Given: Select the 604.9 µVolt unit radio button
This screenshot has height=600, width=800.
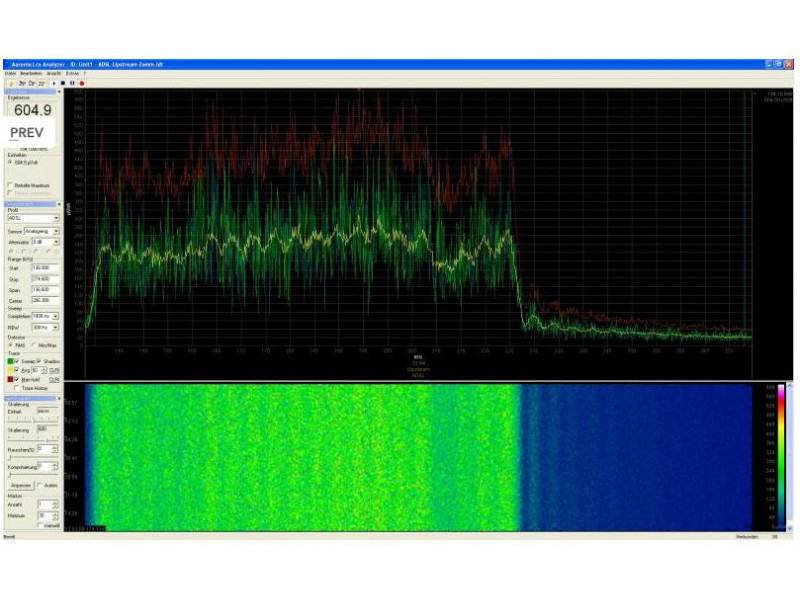Looking at the screenshot, I should click(10, 162).
